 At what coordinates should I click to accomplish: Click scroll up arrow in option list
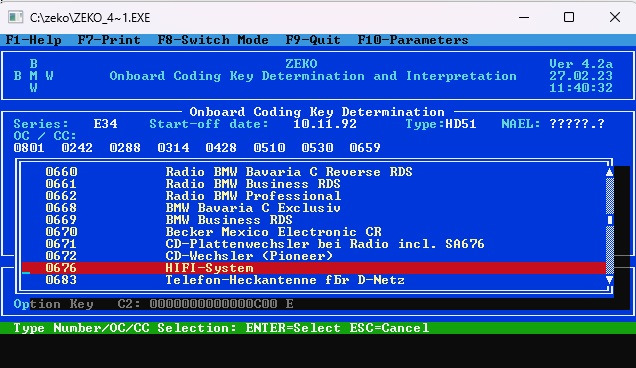tap(609, 172)
